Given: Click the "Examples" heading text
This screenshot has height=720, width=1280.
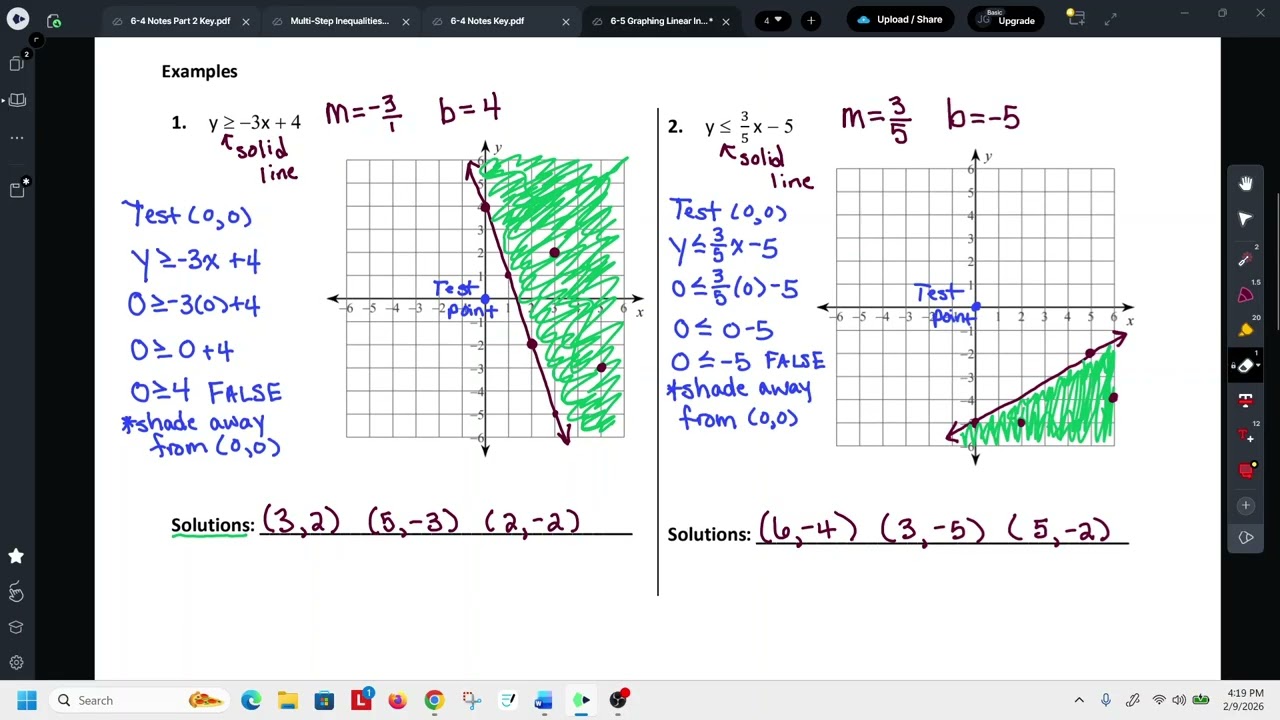Looking at the screenshot, I should 199,71.
